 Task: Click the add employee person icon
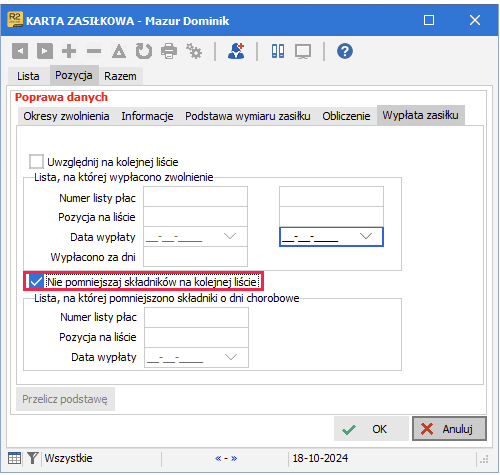coord(236,51)
